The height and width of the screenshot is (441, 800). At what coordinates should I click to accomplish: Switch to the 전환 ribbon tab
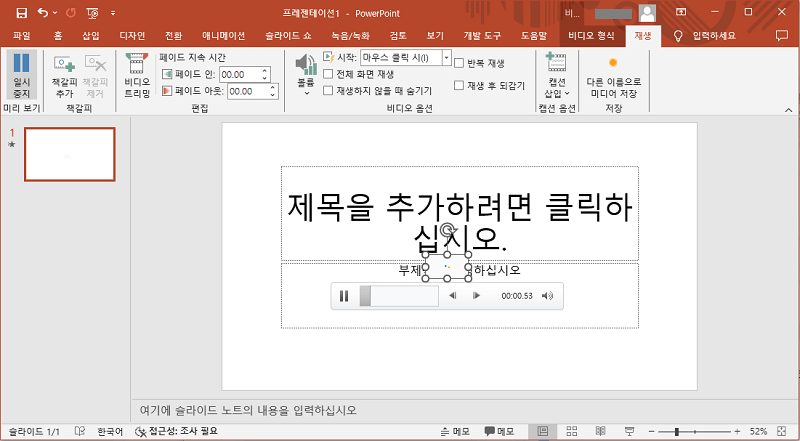coord(173,36)
